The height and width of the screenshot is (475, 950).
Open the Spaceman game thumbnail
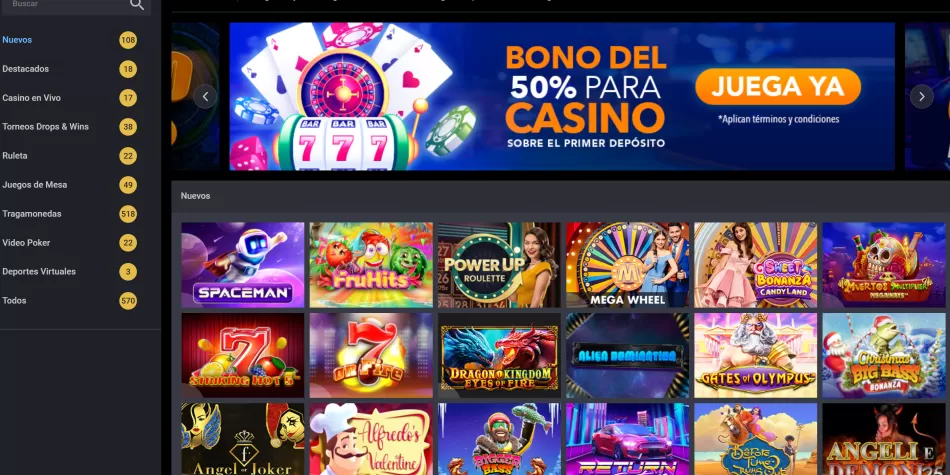242,265
